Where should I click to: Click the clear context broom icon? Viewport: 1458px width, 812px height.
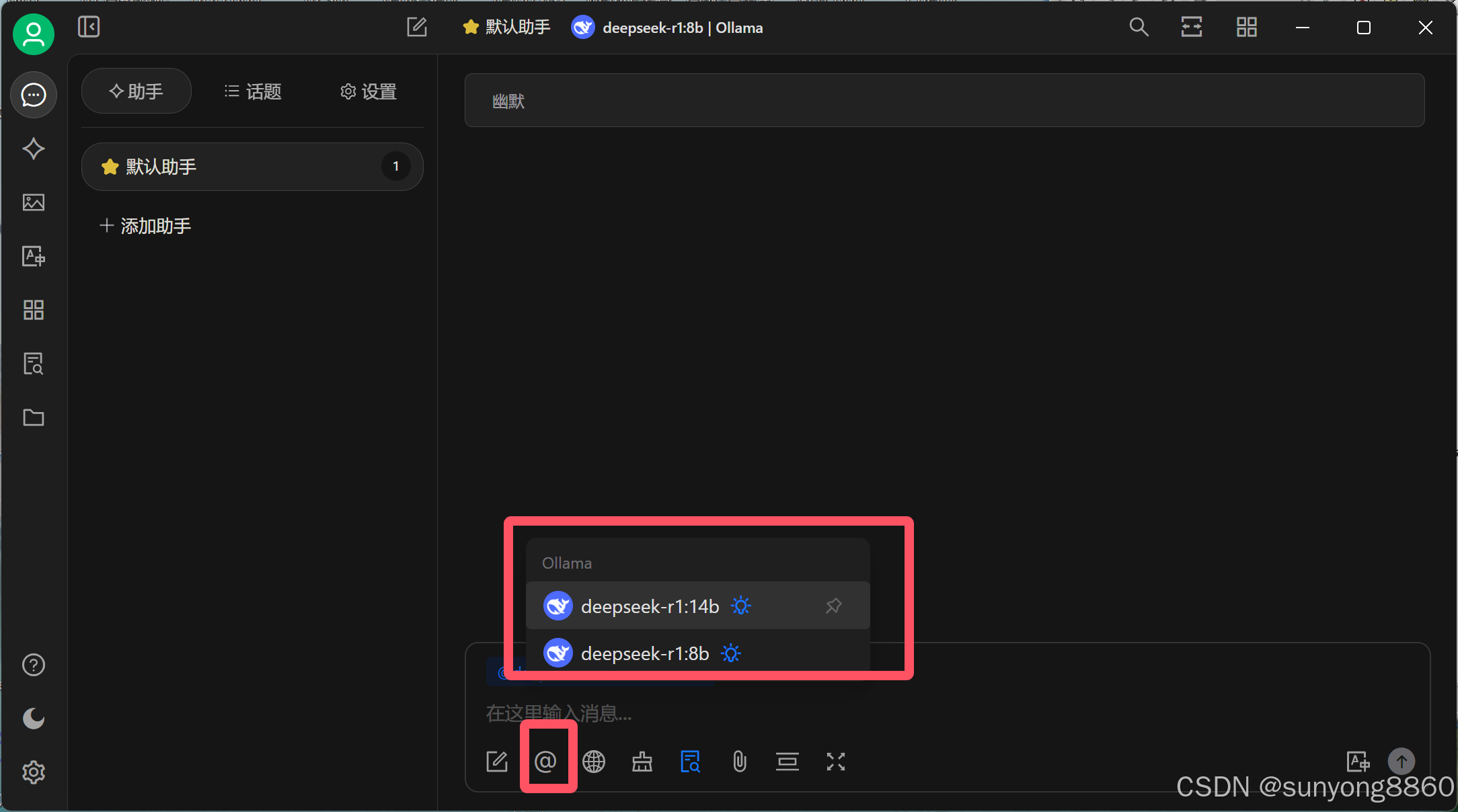pos(642,762)
